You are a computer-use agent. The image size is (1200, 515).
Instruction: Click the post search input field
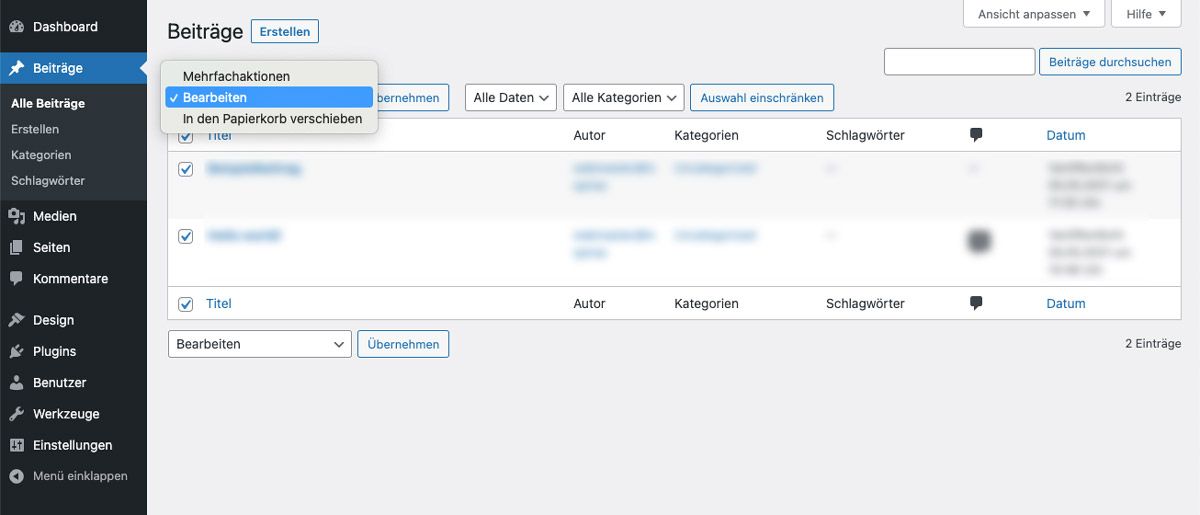[960, 62]
